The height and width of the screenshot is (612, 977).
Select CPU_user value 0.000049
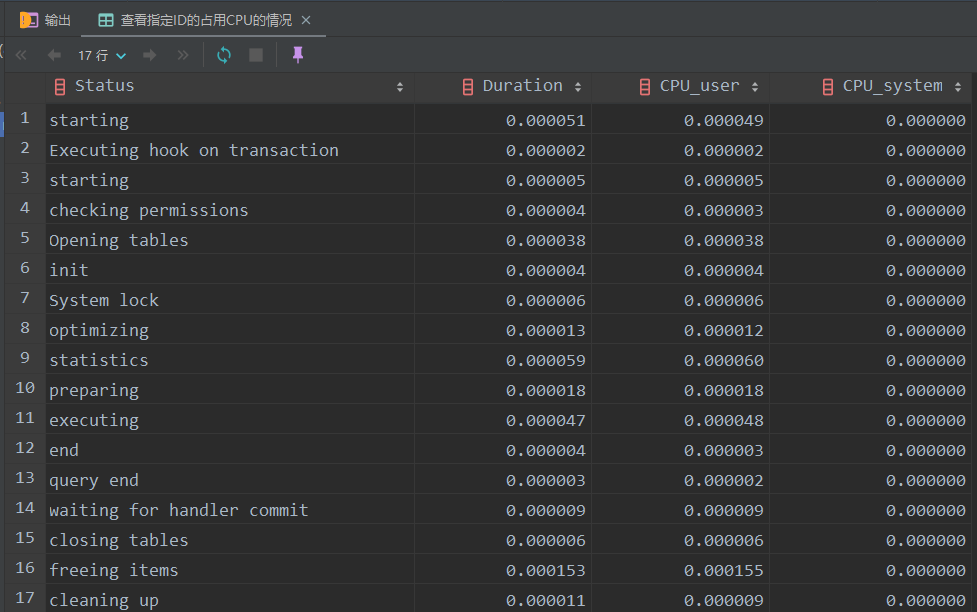680,120
